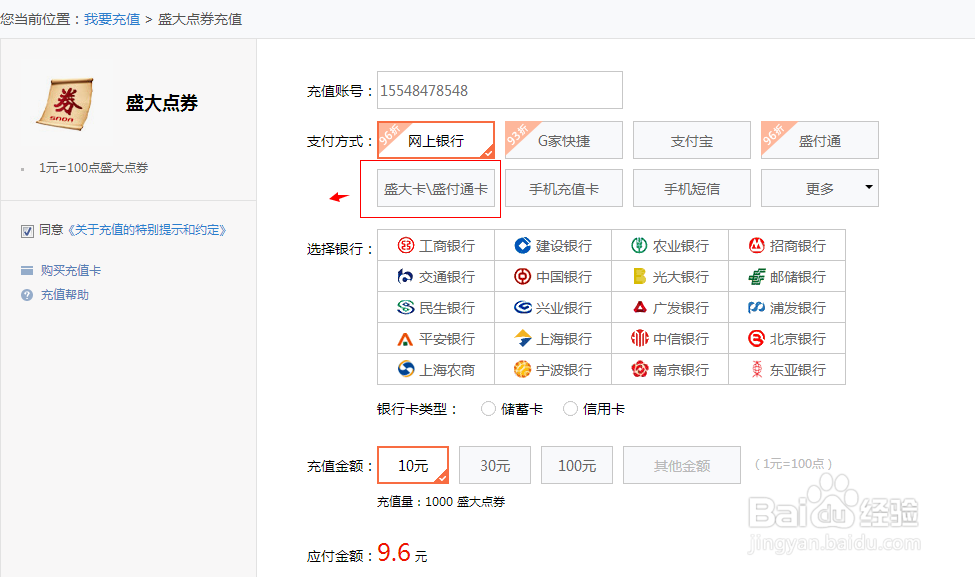The image size is (975, 577).
Task: Choose the 100元 recharge amount
Action: coord(577,465)
